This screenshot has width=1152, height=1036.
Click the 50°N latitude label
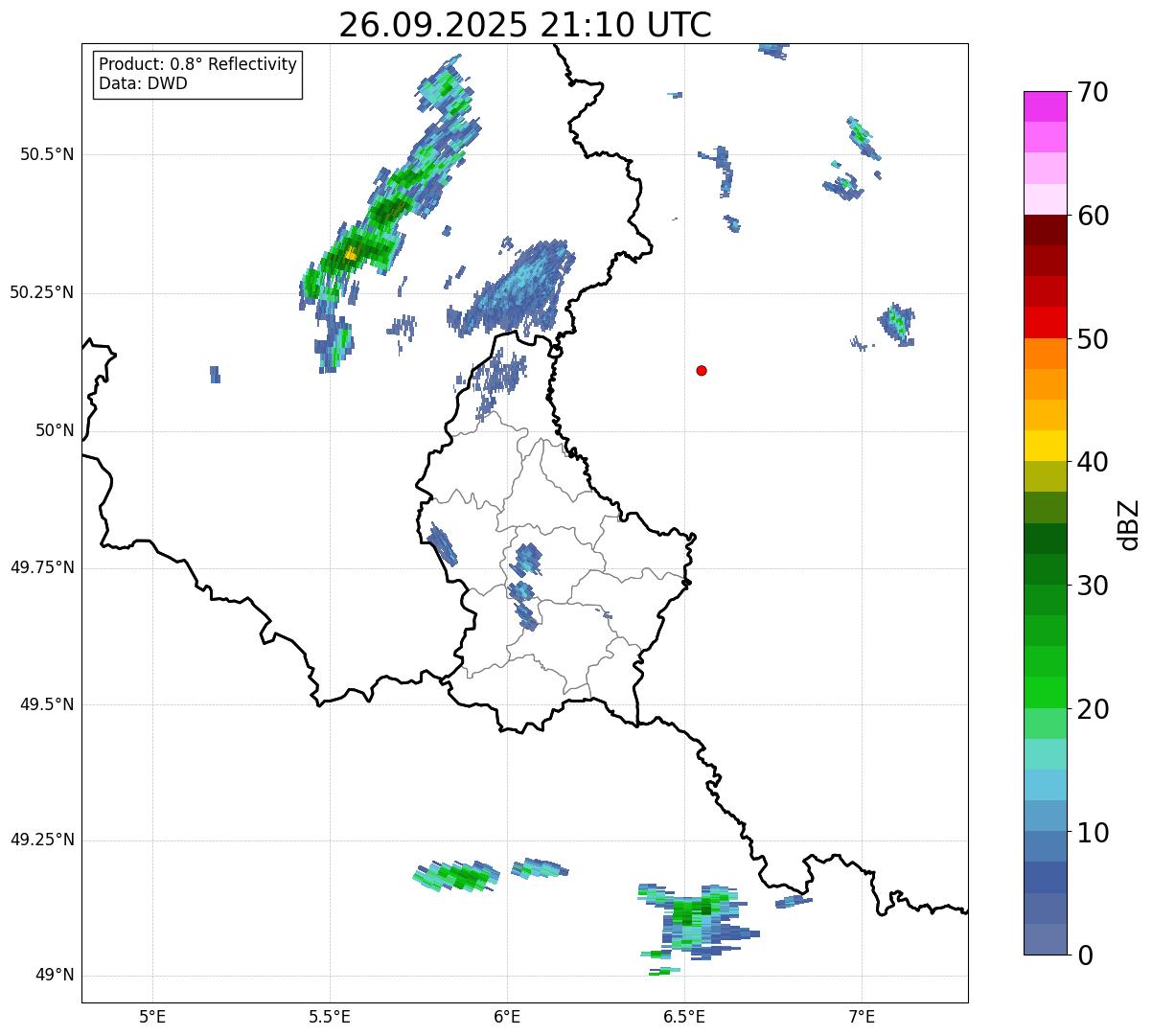tap(55, 430)
